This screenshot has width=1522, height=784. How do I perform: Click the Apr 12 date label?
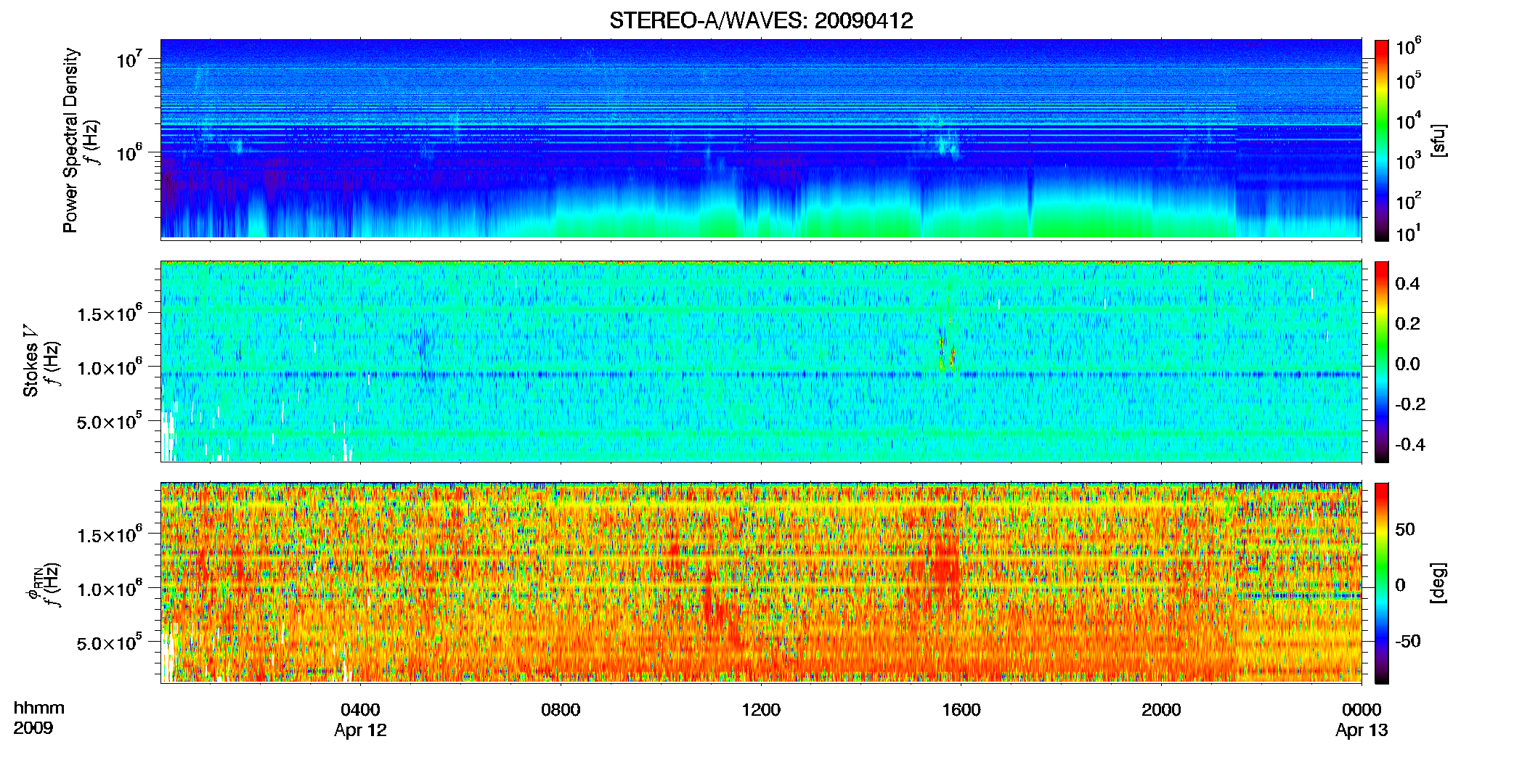[x=360, y=730]
